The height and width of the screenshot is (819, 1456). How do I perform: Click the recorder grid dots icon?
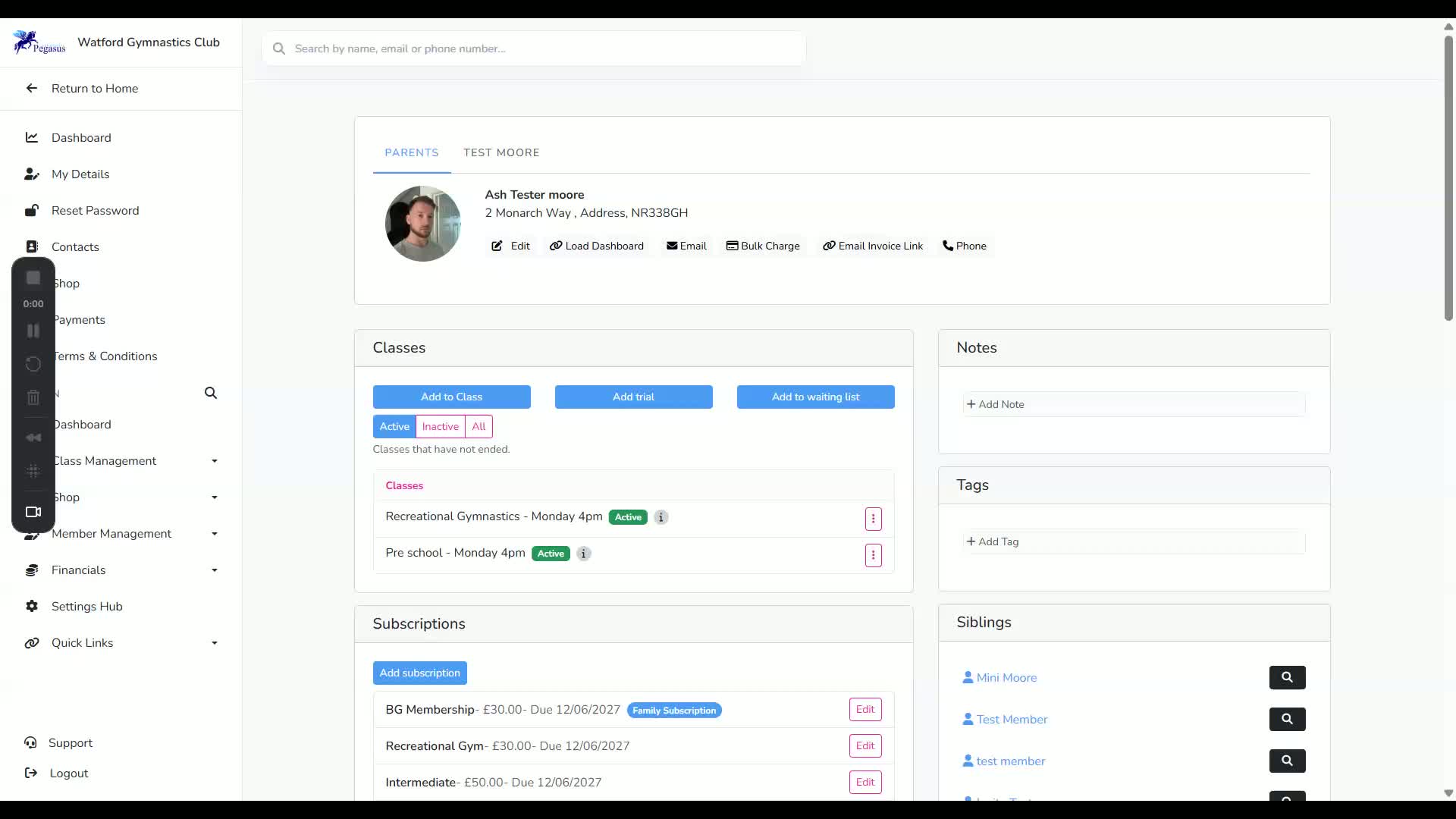[x=33, y=471]
